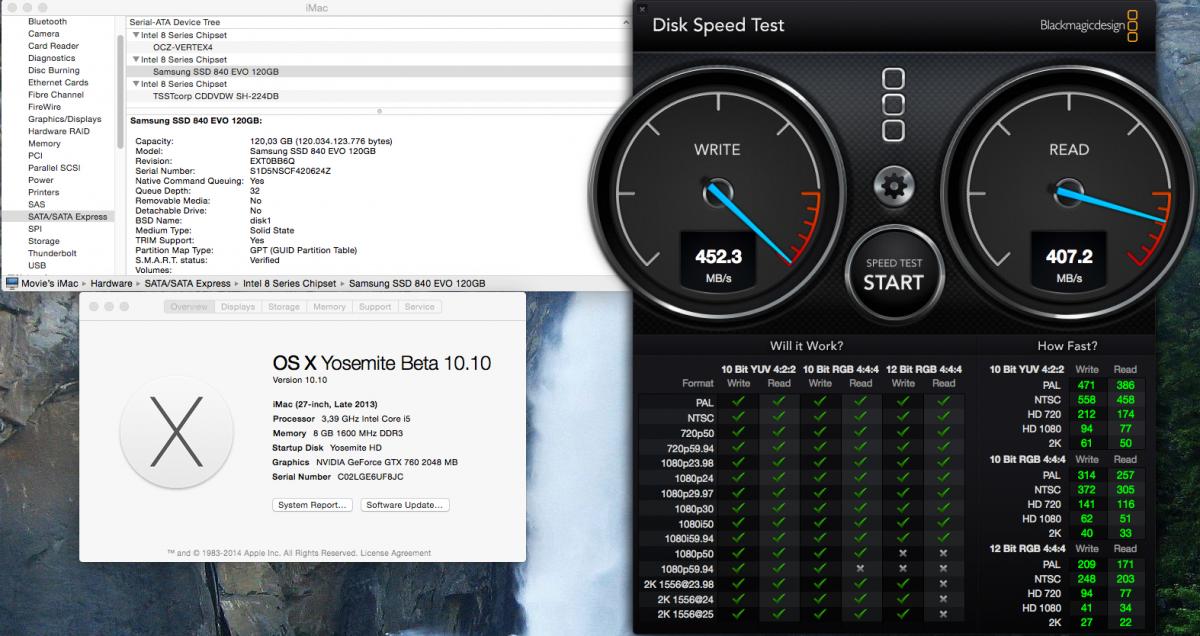This screenshot has width=1200, height=636.
Task: Select Storage in System Report sidebar
Action: (x=44, y=241)
